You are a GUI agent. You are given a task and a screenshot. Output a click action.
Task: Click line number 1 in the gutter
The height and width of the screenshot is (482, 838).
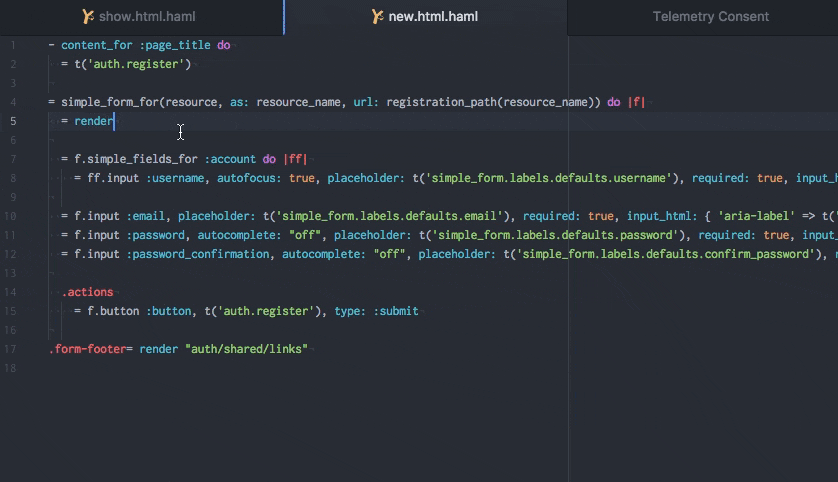[x=13, y=45]
